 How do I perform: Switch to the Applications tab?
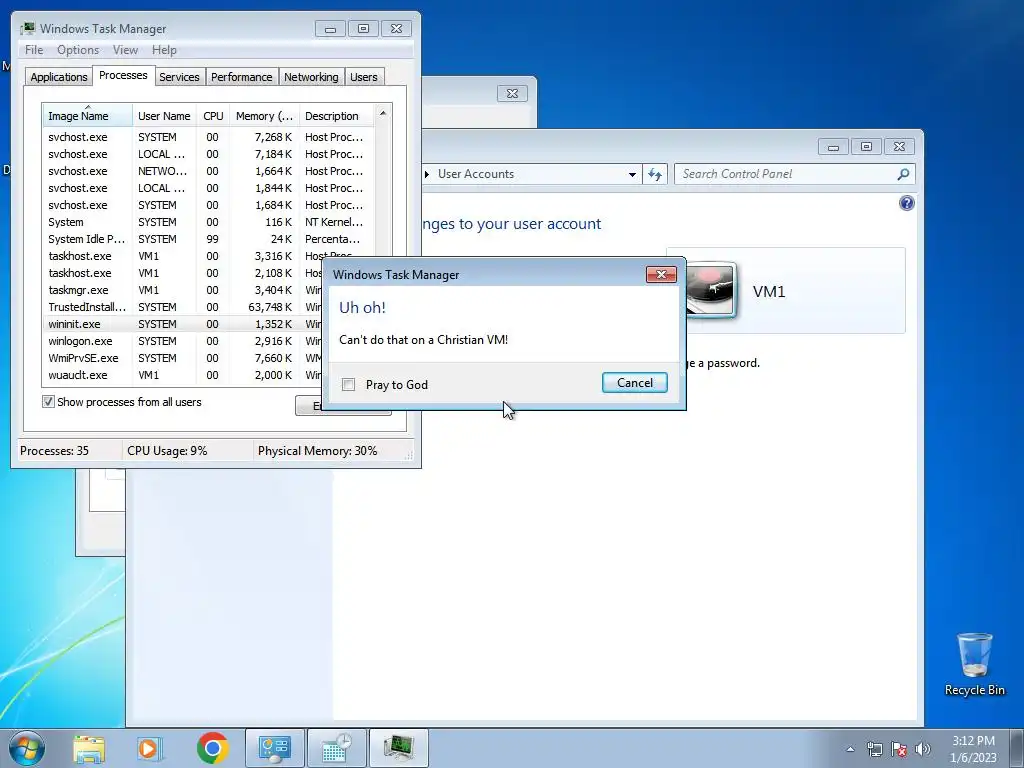point(59,77)
